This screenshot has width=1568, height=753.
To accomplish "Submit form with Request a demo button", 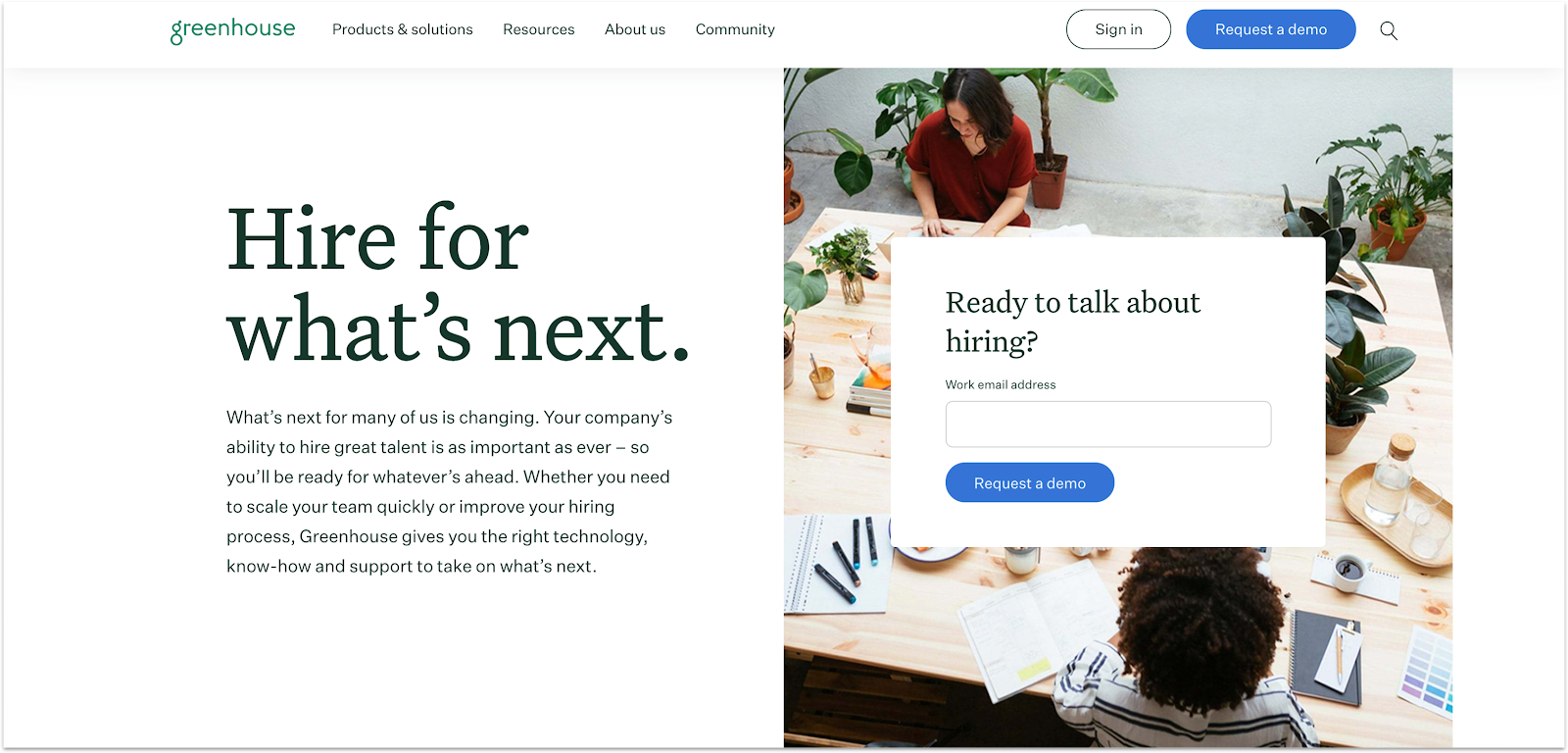I will (1029, 482).
